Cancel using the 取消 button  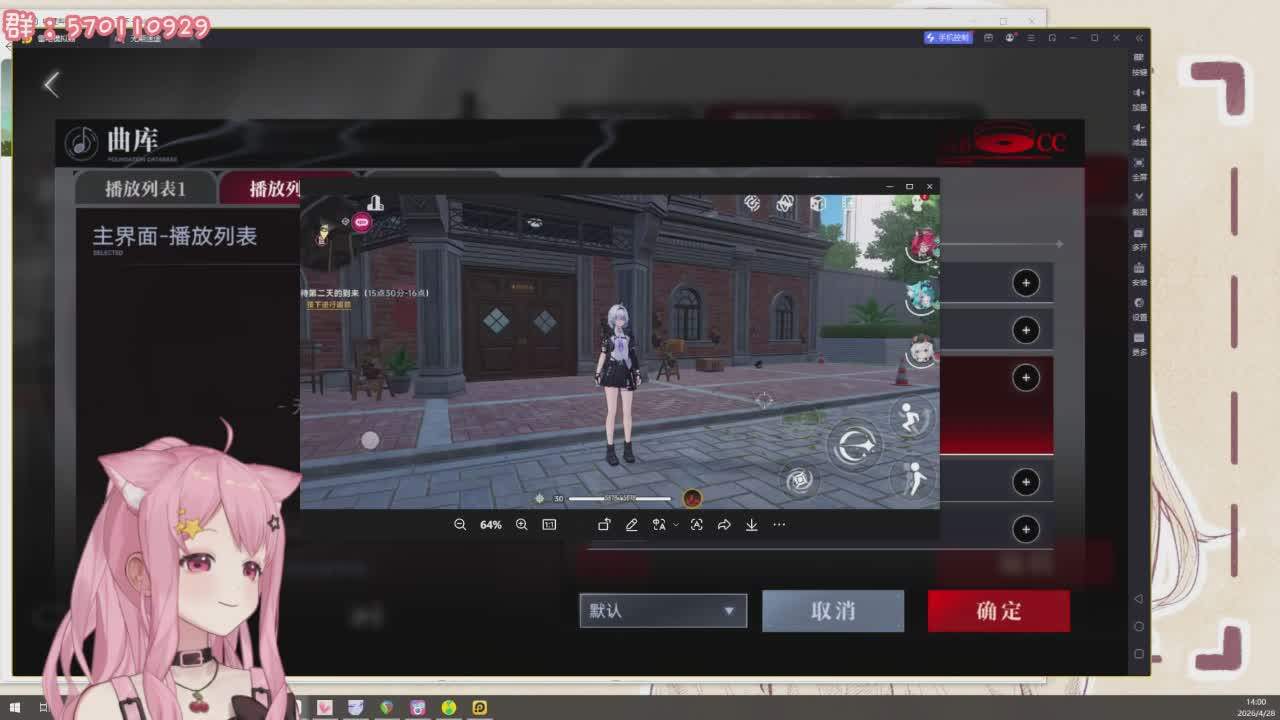click(832, 611)
